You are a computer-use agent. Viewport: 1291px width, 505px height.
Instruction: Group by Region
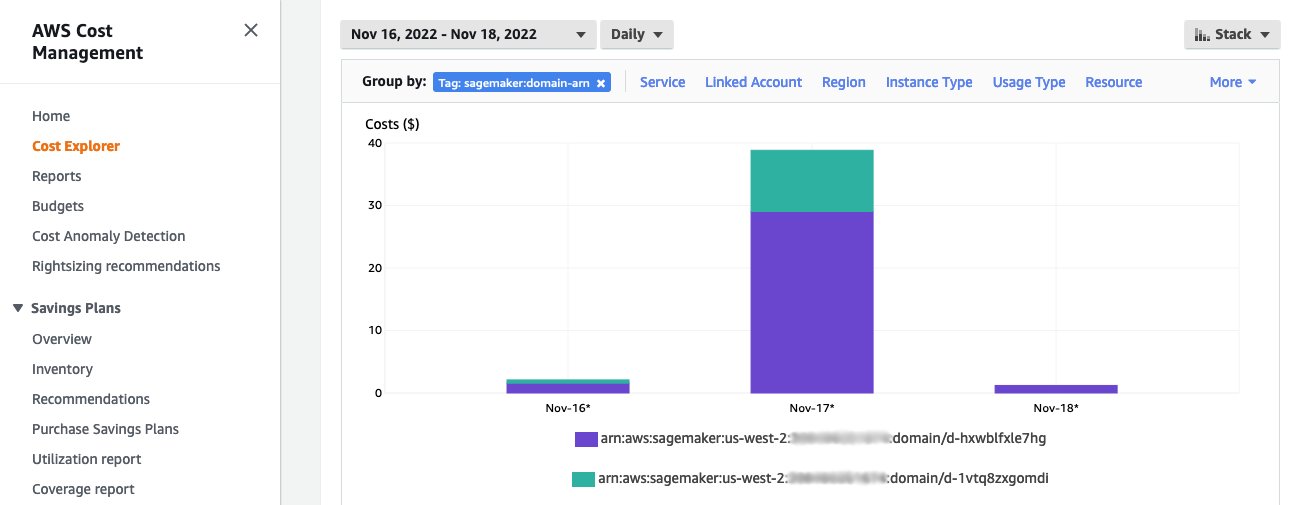(x=844, y=82)
